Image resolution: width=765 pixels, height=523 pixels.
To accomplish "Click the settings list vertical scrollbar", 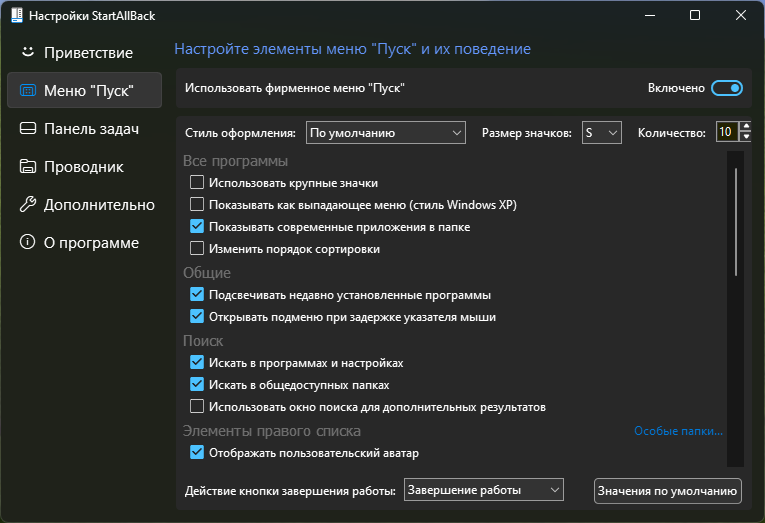I will 737,220.
